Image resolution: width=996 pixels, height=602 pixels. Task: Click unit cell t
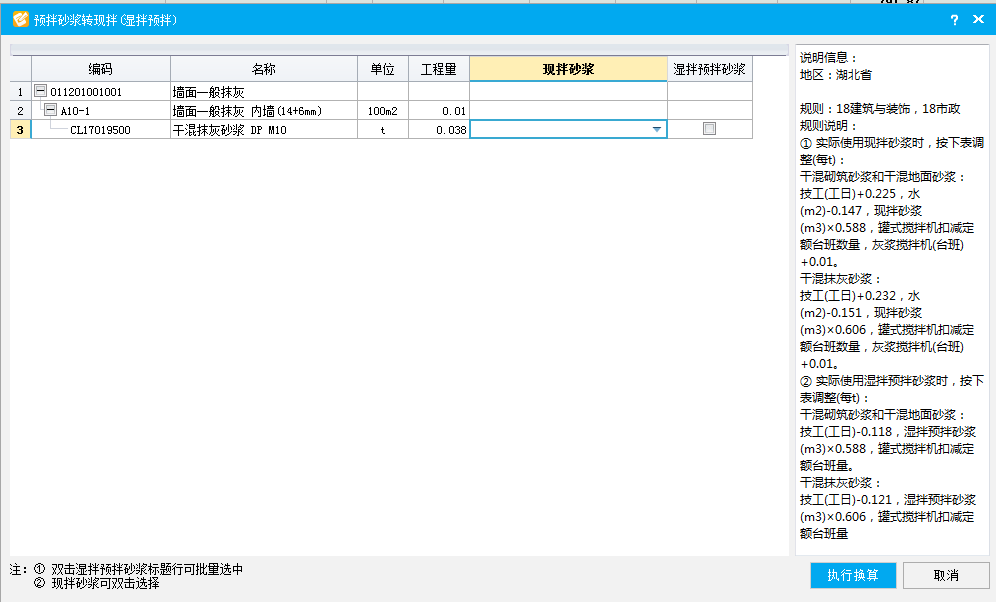pyautogui.click(x=382, y=130)
